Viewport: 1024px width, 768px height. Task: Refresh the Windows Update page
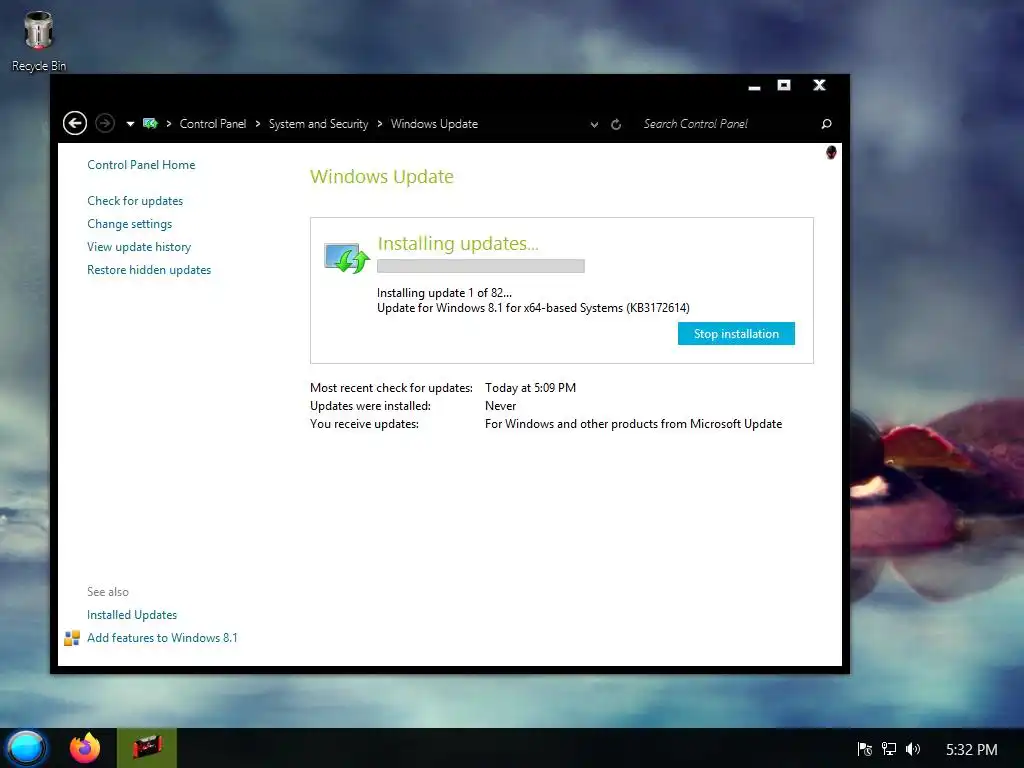pos(616,124)
